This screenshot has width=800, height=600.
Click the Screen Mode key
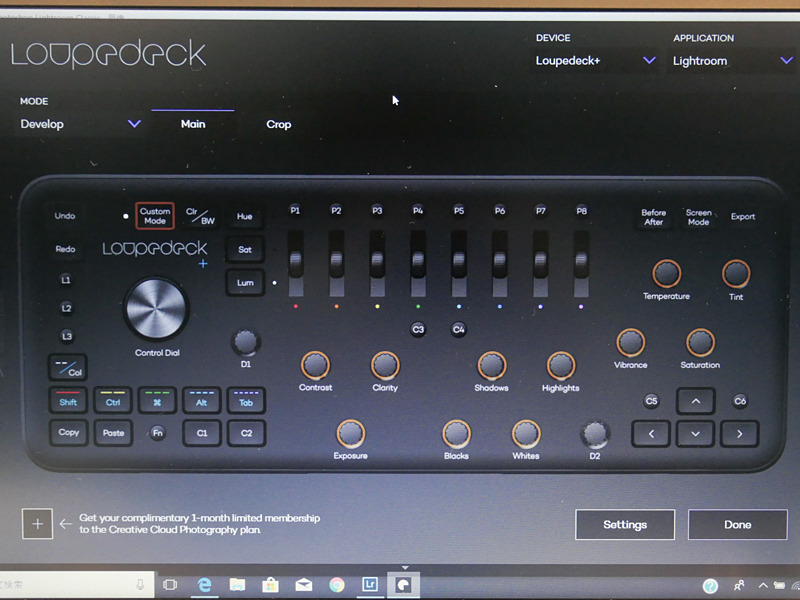click(698, 217)
